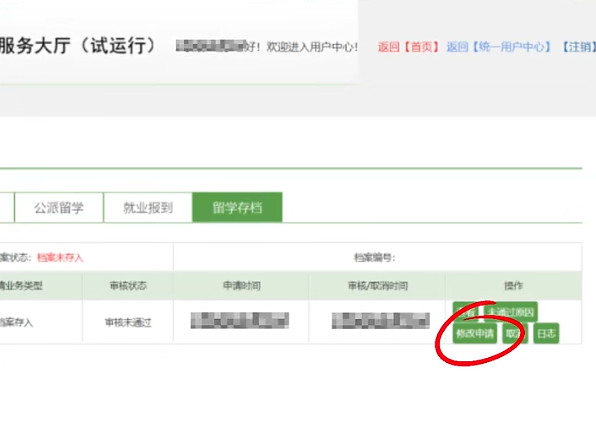Click the 取消 button in operations
596x430 pixels.
[x=515, y=333]
